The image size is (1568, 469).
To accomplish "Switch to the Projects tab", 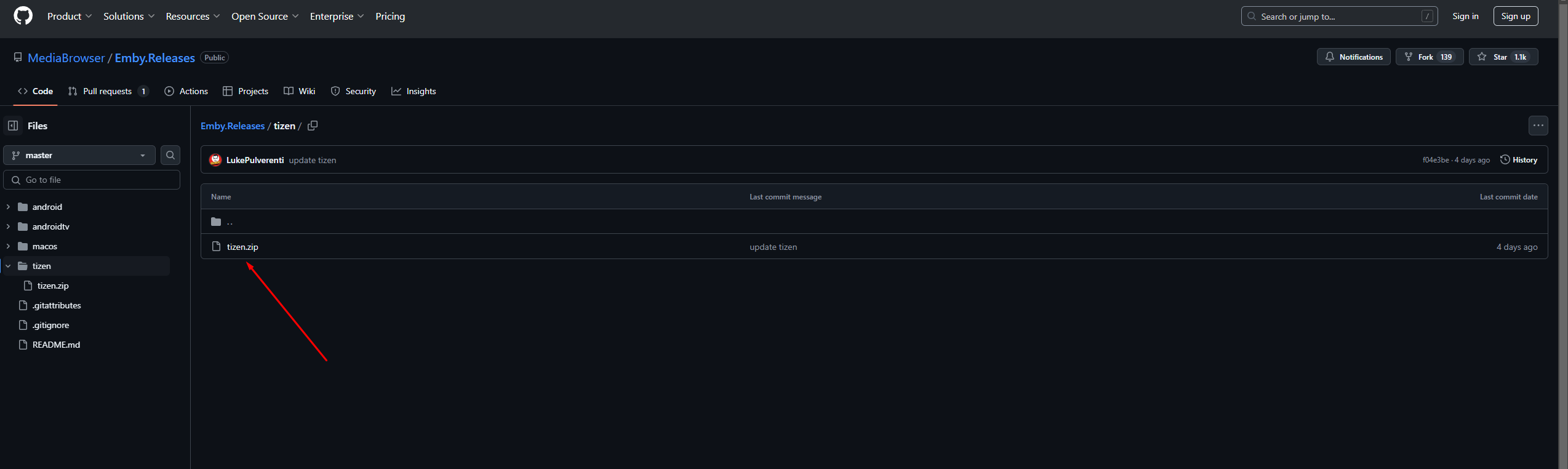I will [x=246, y=91].
